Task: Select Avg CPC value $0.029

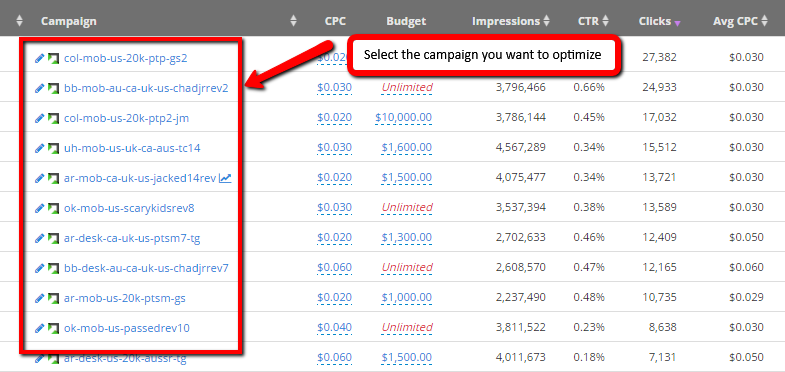Action: (746, 298)
